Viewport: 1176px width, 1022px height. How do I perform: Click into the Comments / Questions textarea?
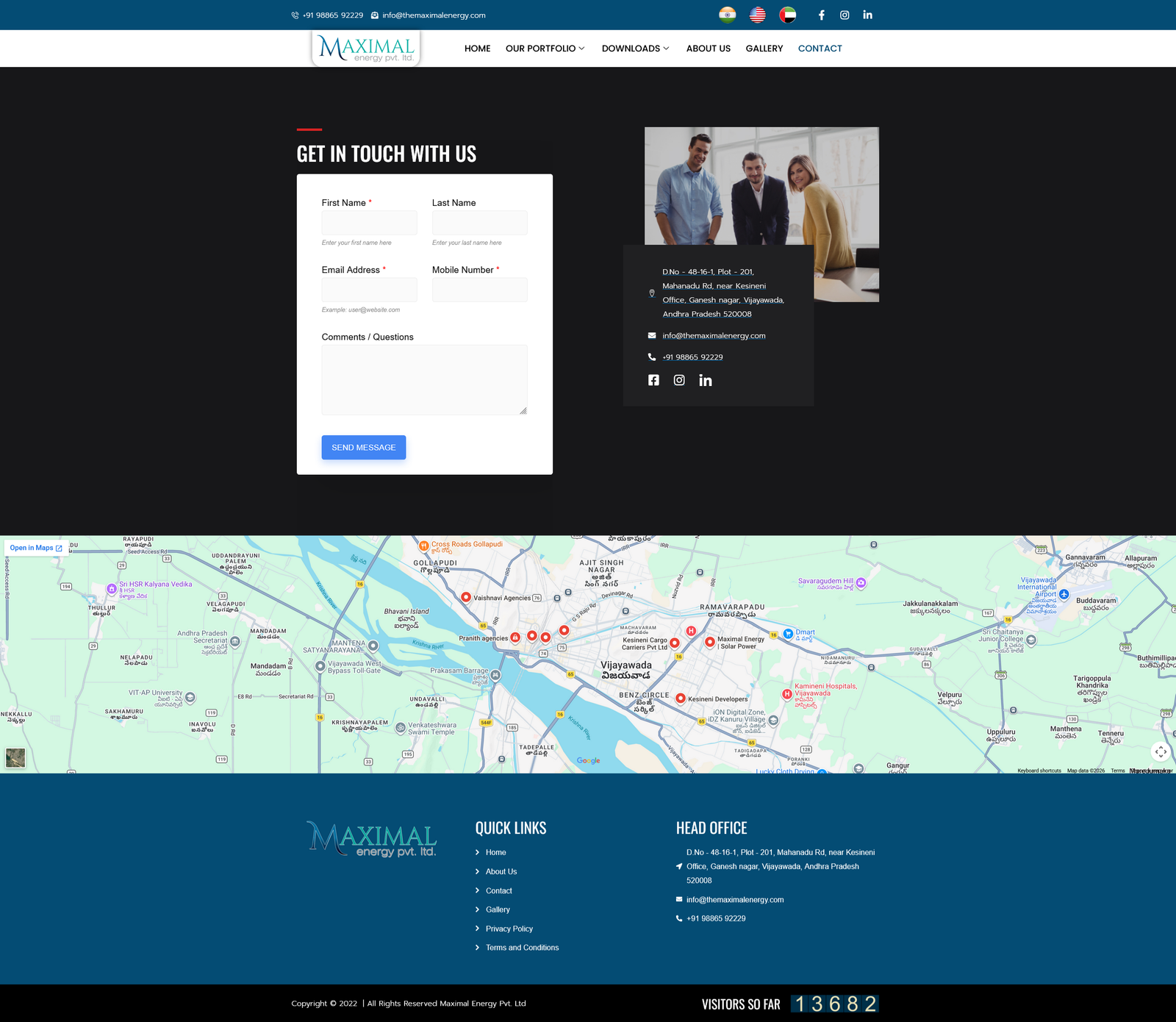coord(425,380)
